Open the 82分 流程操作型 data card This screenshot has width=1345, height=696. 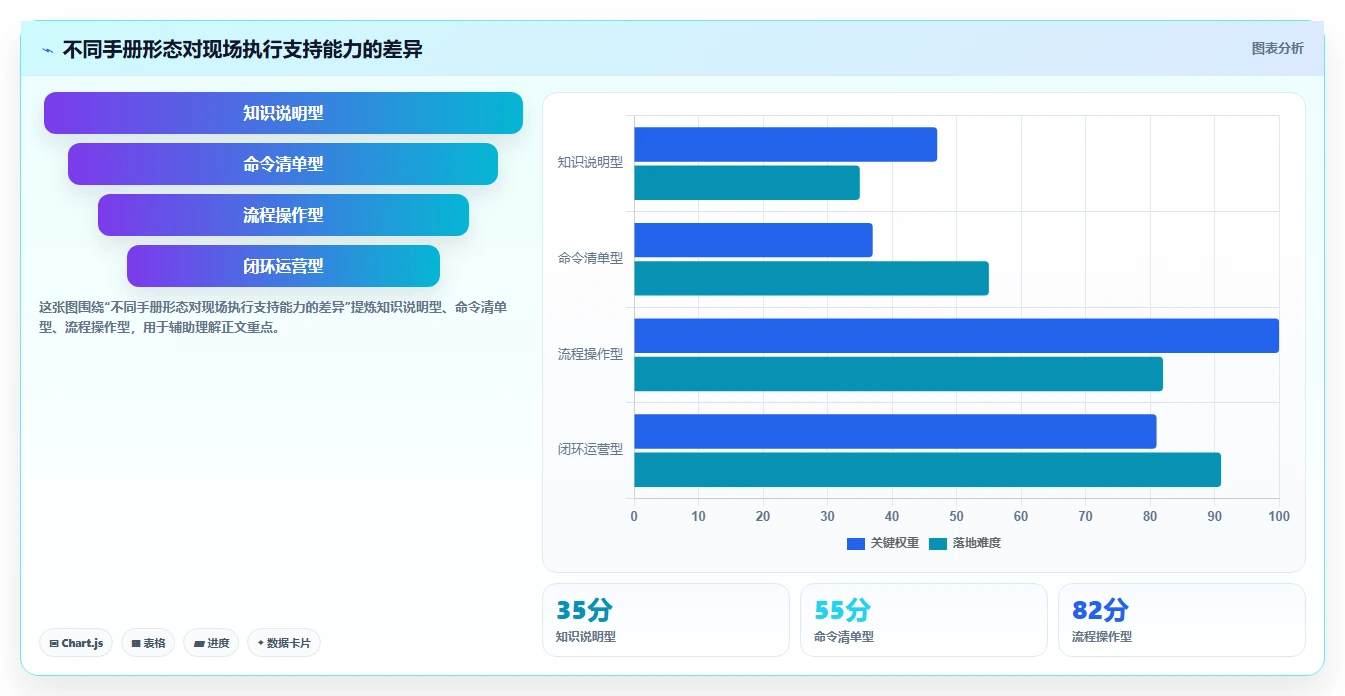pos(1182,620)
